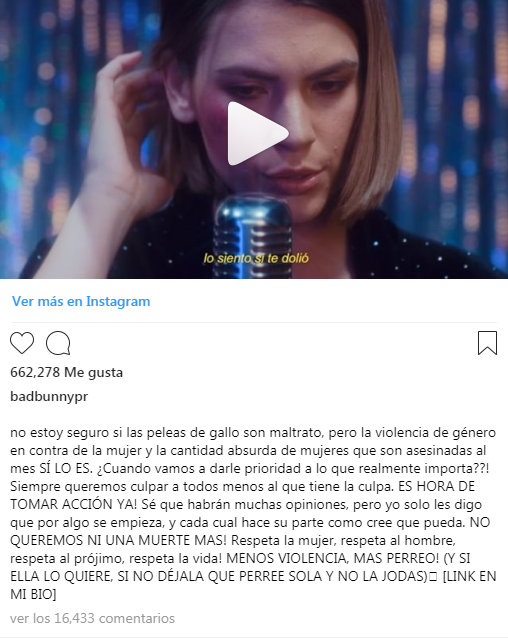Click the '662,278 Me gusta' likes count
This screenshot has height=639, width=508.
coord(66,372)
